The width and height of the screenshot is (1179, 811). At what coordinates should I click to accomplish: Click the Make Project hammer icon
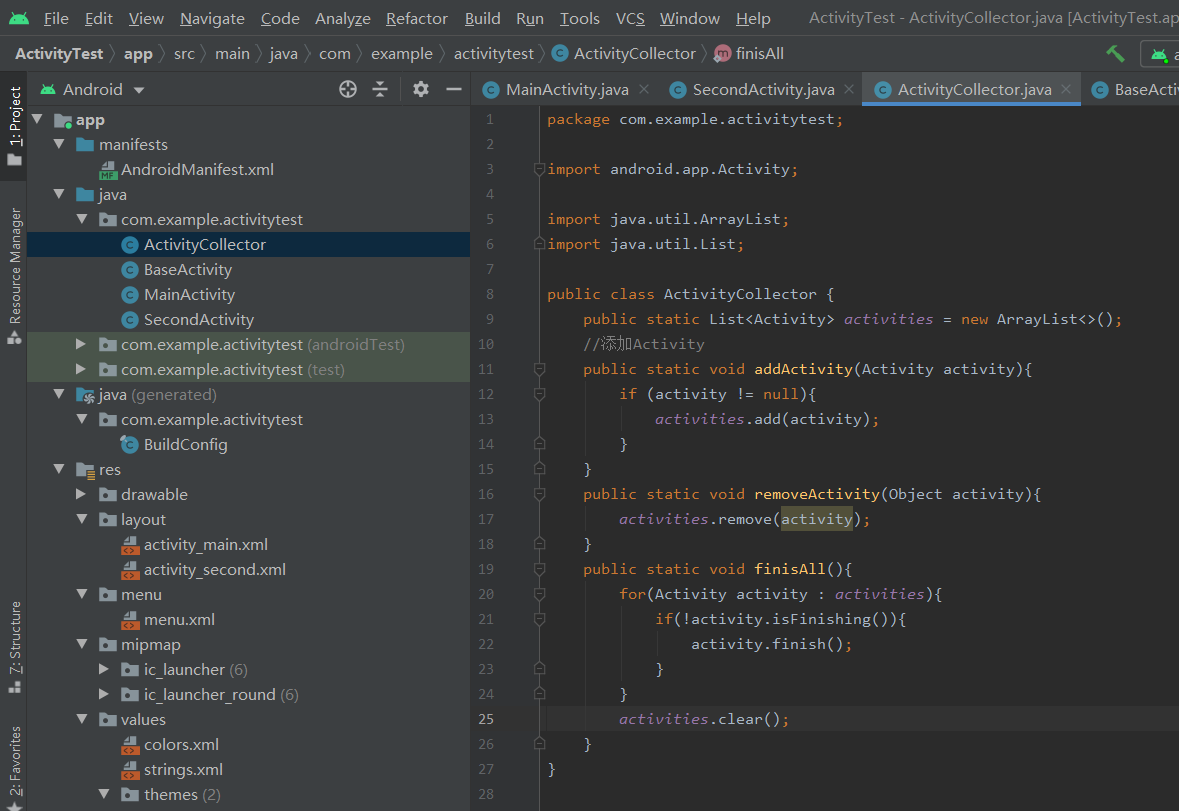(1115, 53)
